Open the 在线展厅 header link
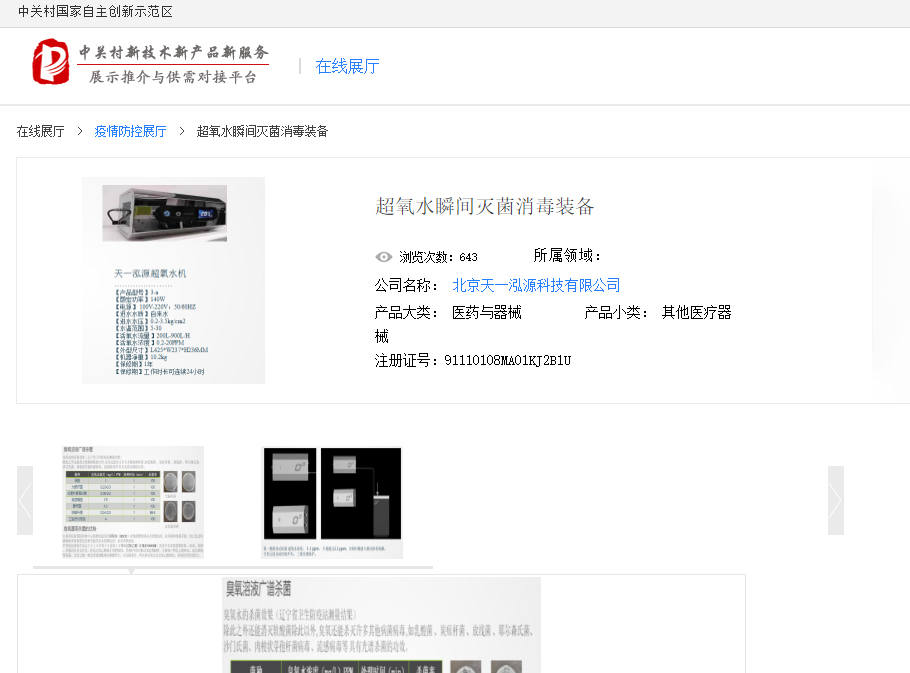This screenshot has width=910, height=673. [347, 66]
